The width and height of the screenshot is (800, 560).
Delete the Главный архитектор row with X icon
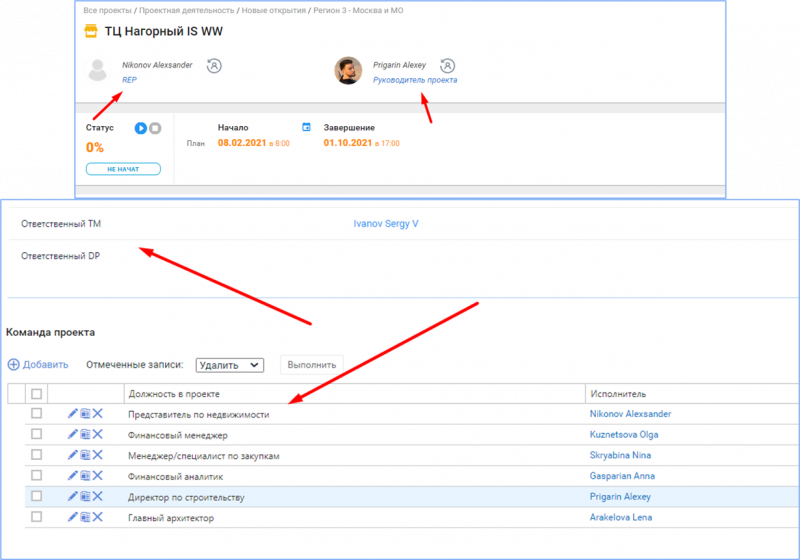pyautogui.click(x=98, y=517)
